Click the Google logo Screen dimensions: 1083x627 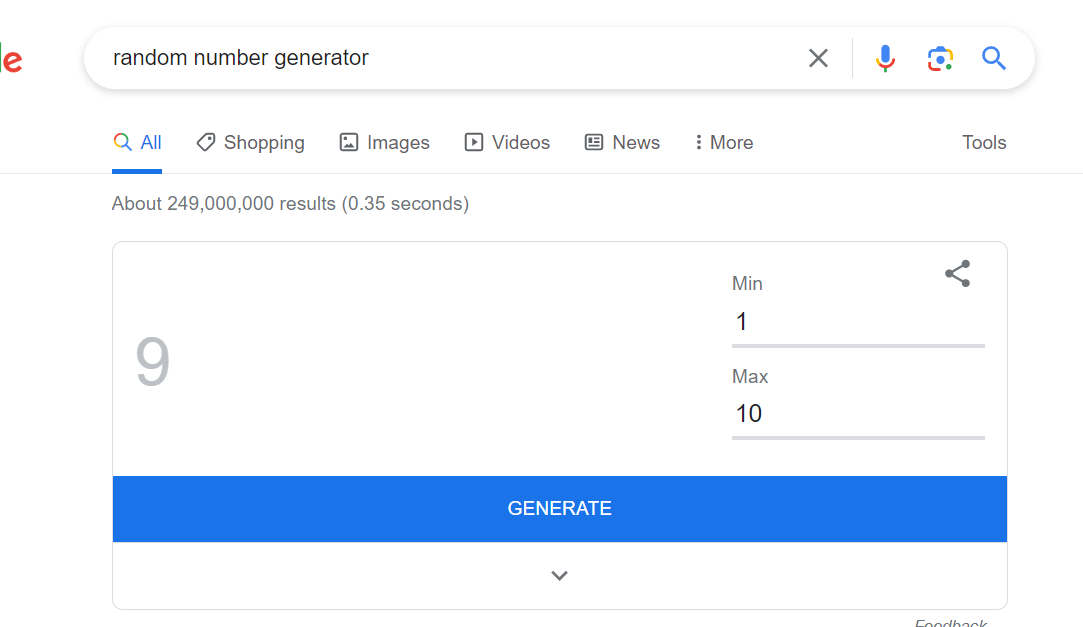(11, 58)
